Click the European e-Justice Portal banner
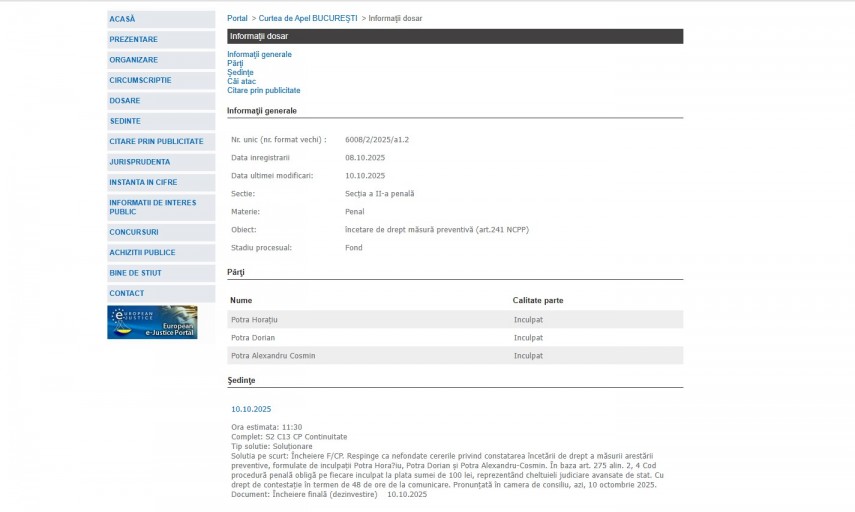 (152, 322)
